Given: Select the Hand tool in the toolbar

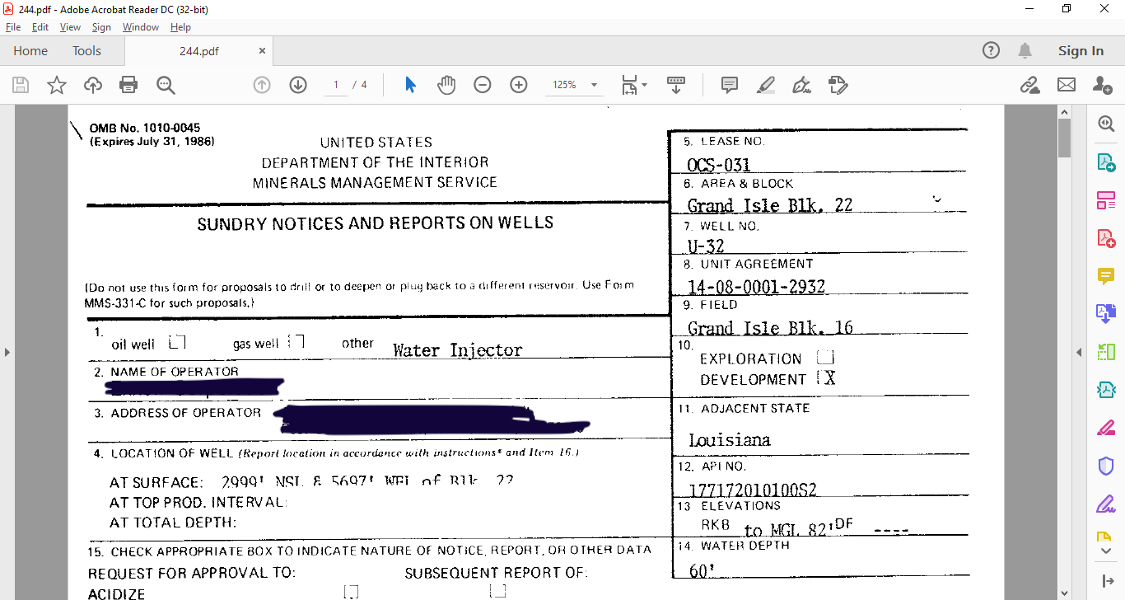Looking at the screenshot, I should point(445,85).
